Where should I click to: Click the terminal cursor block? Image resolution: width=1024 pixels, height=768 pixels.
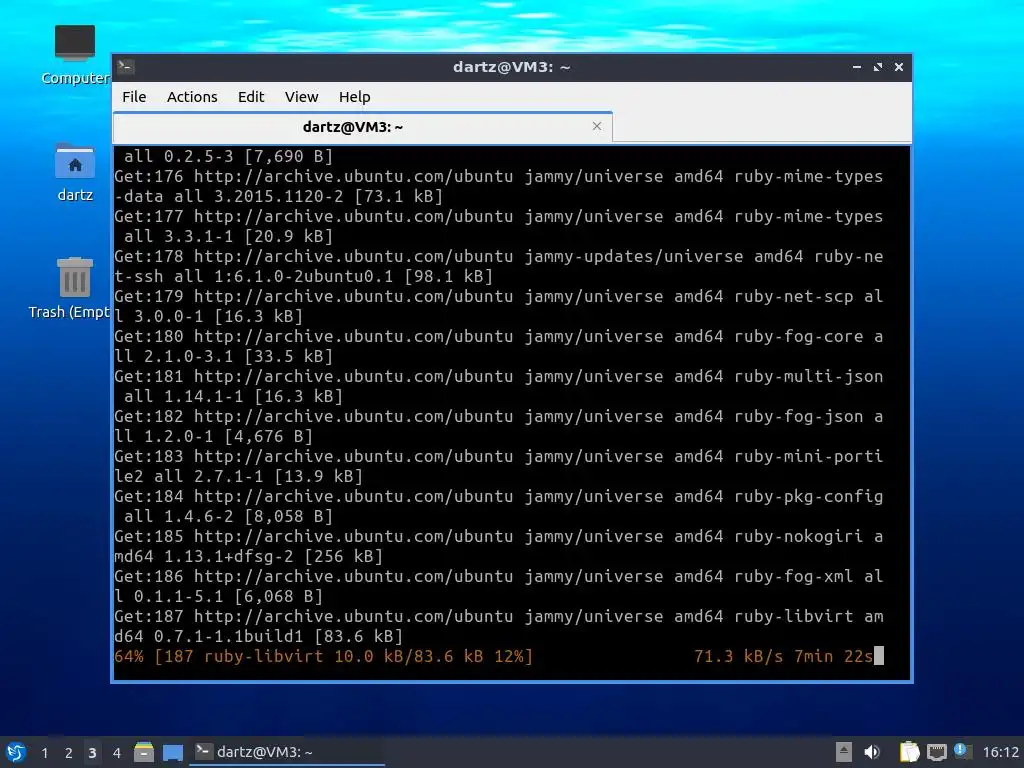[879, 656]
